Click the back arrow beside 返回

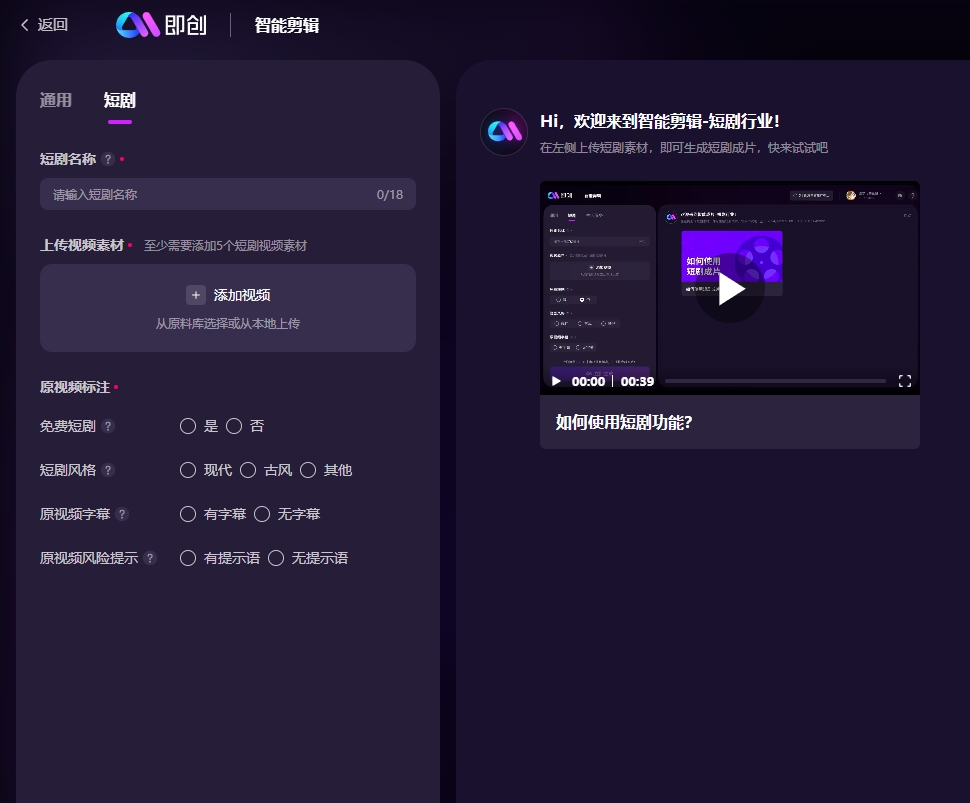(x=24, y=25)
